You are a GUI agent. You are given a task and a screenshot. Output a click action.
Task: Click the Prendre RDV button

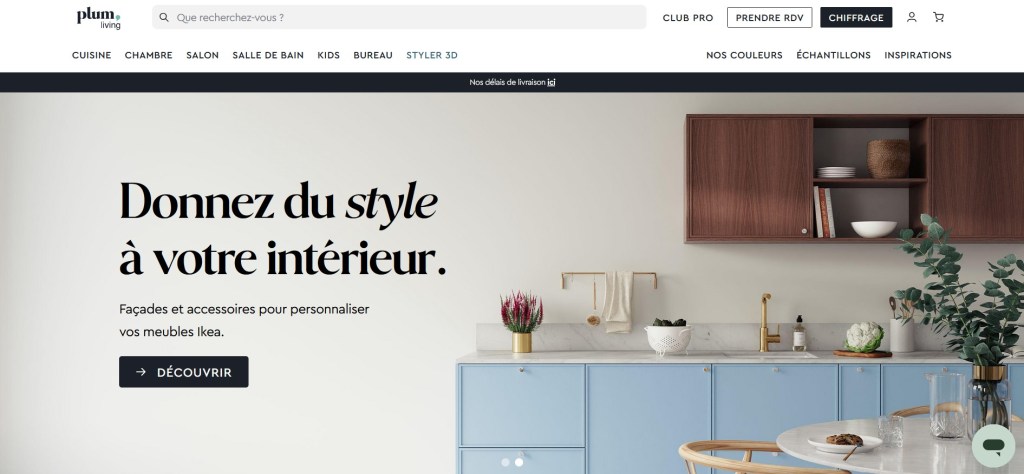(x=769, y=18)
